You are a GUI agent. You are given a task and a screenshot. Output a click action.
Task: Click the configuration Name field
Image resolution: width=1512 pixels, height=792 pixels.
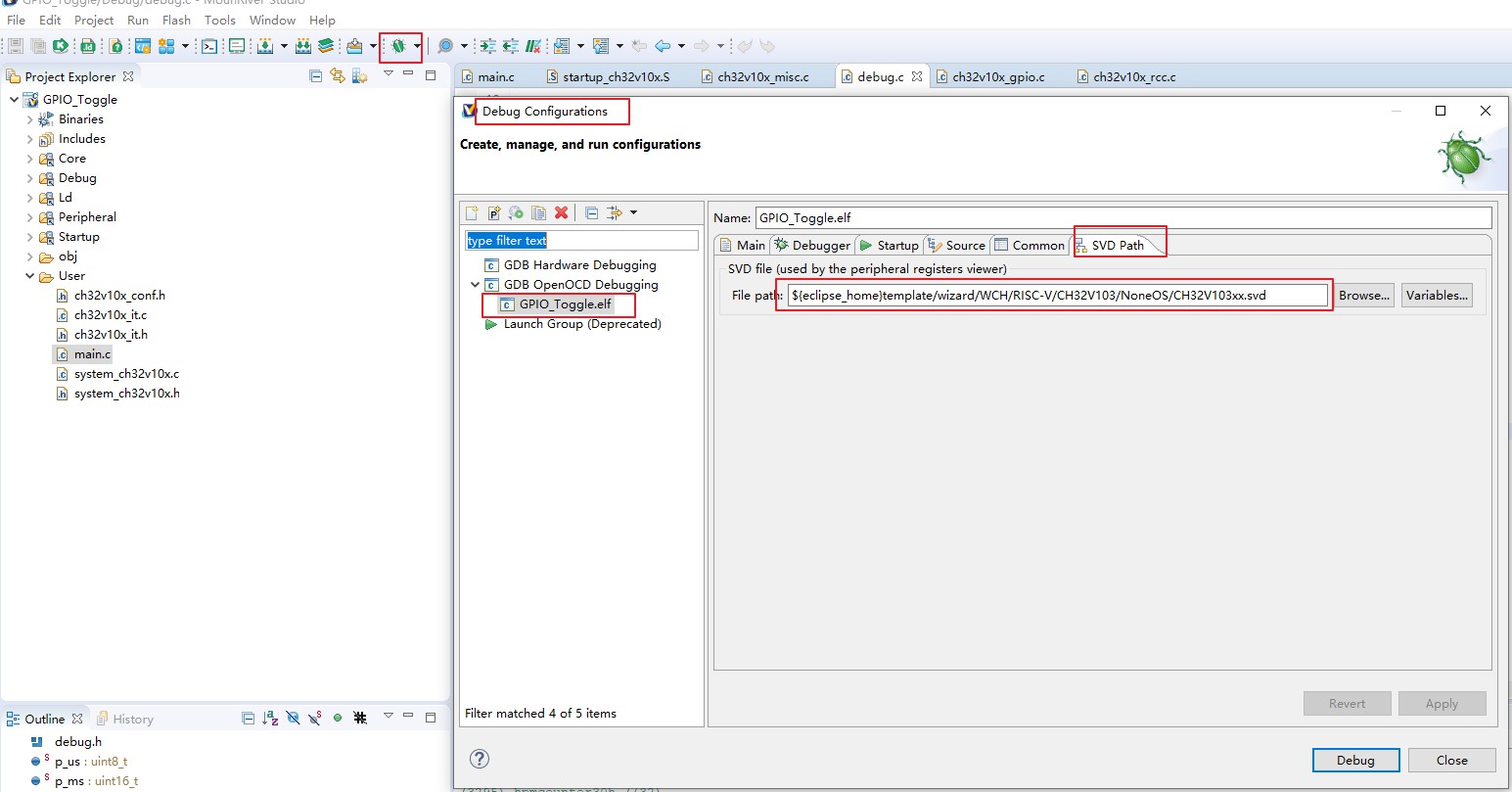pos(1123,217)
